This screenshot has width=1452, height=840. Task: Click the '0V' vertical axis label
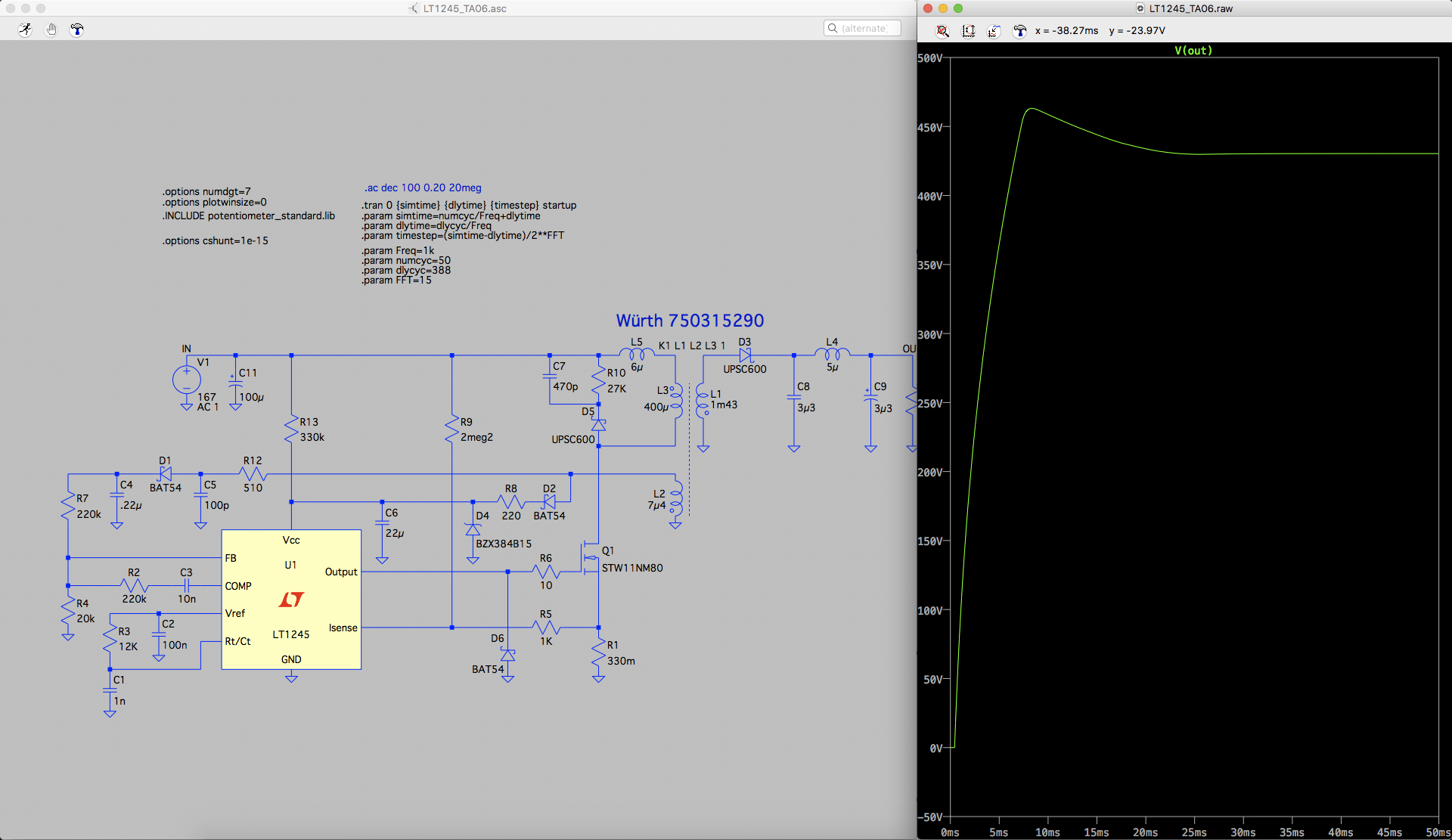935,749
